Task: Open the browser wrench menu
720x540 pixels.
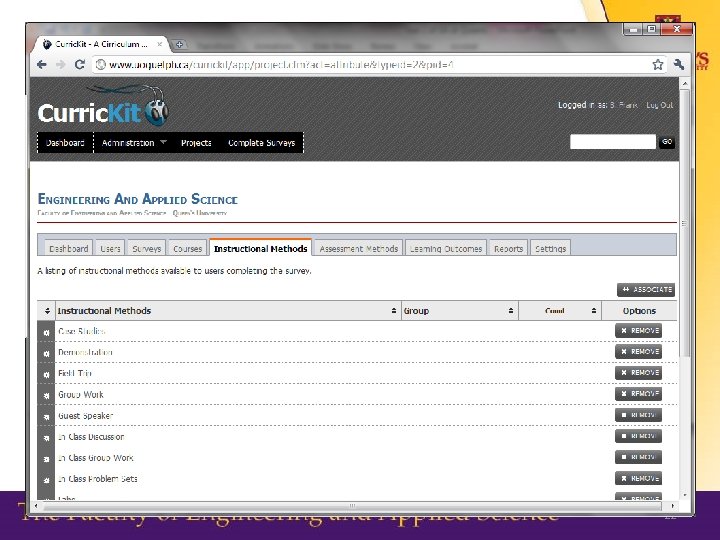Action: [x=679, y=64]
